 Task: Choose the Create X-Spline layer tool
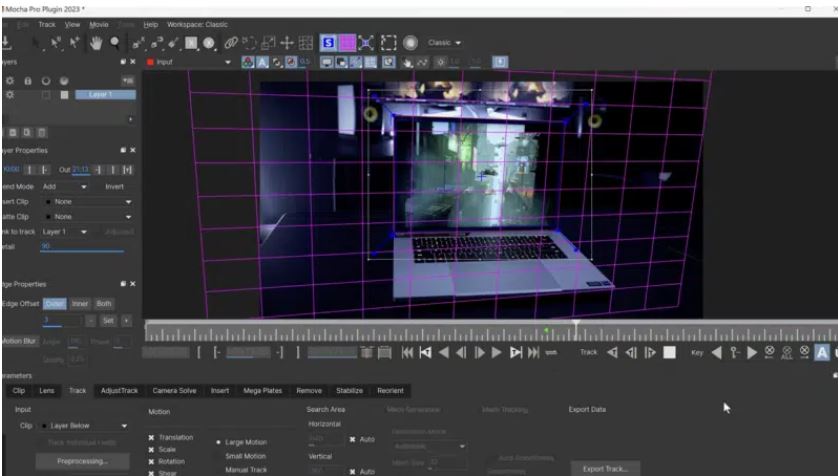point(138,43)
